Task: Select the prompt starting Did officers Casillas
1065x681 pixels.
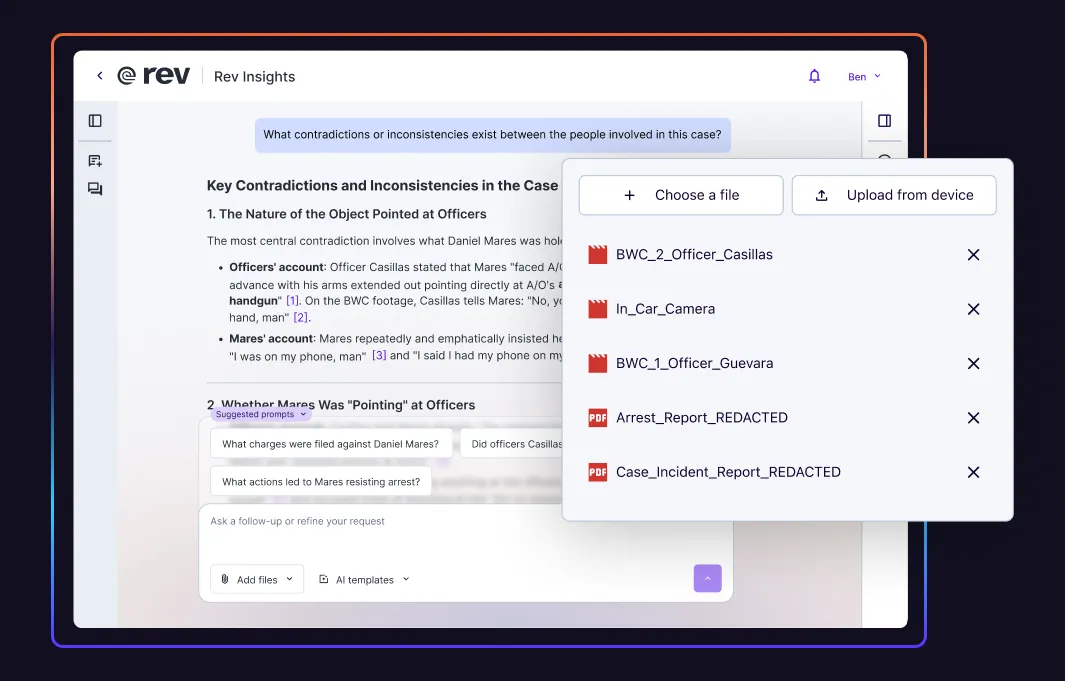Action: click(512, 444)
